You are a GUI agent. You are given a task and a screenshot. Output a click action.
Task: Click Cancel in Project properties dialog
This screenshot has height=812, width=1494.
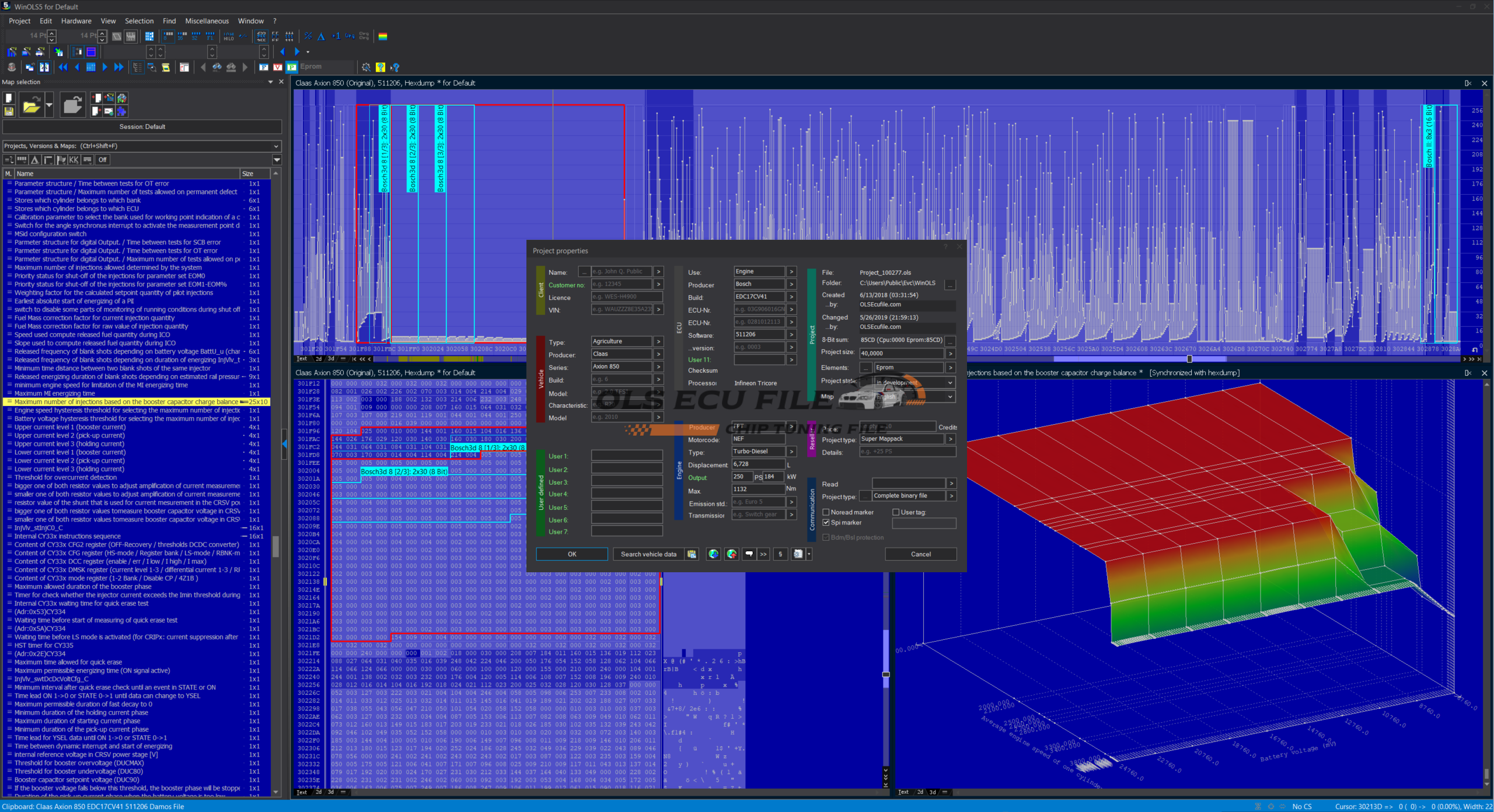click(920, 554)
